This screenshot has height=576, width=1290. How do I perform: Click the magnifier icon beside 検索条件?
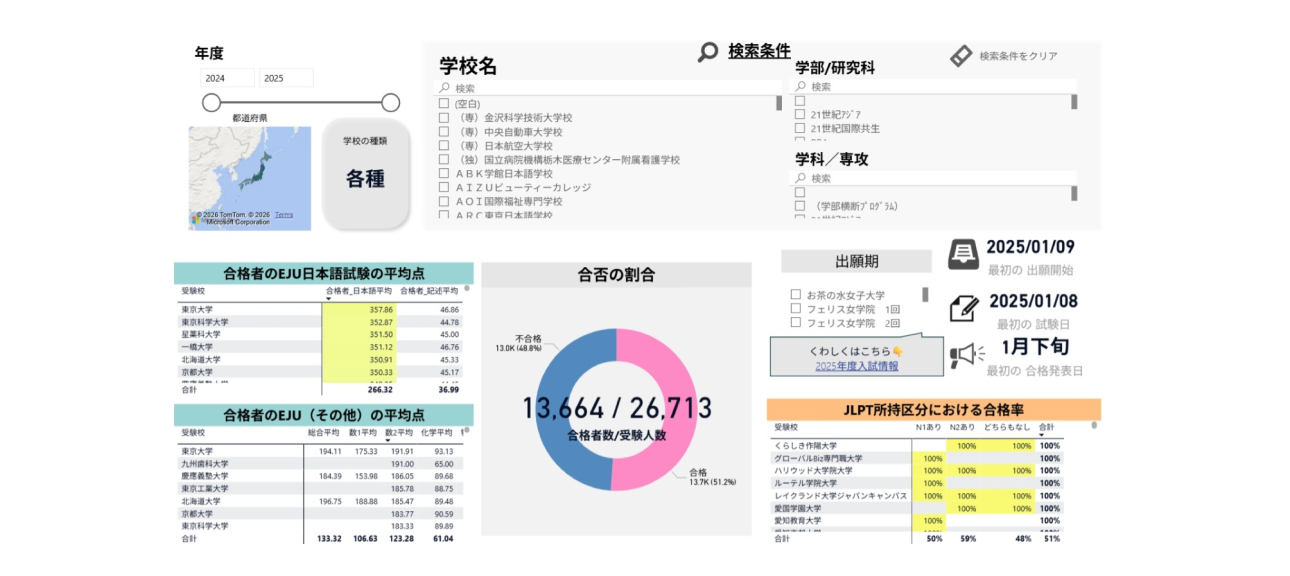click(x=708, y=52)
